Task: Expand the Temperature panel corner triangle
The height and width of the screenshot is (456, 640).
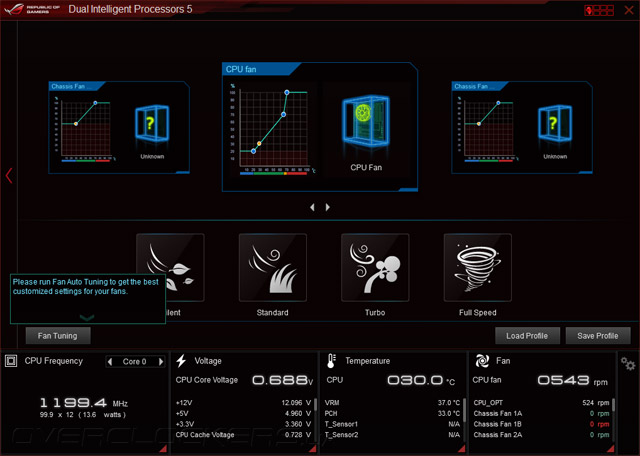Action: 462,449
